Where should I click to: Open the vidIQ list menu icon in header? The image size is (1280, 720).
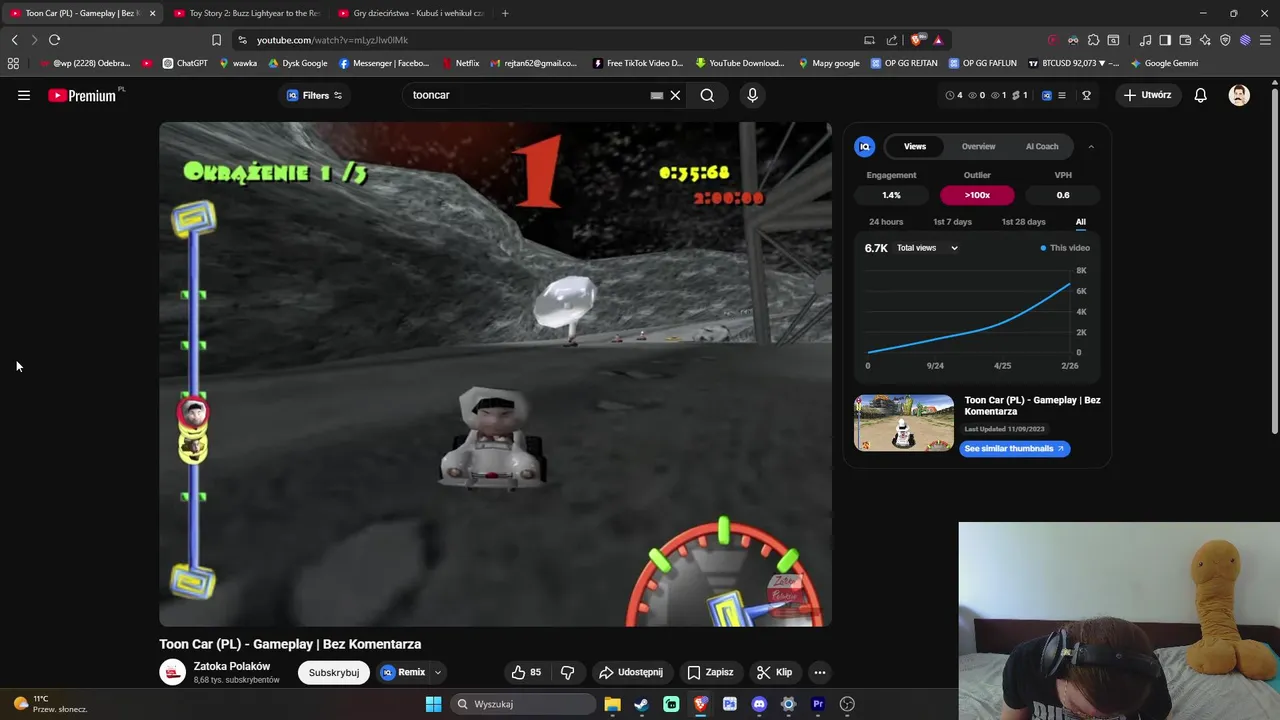pyautogui.click(x=1061, y=95)
